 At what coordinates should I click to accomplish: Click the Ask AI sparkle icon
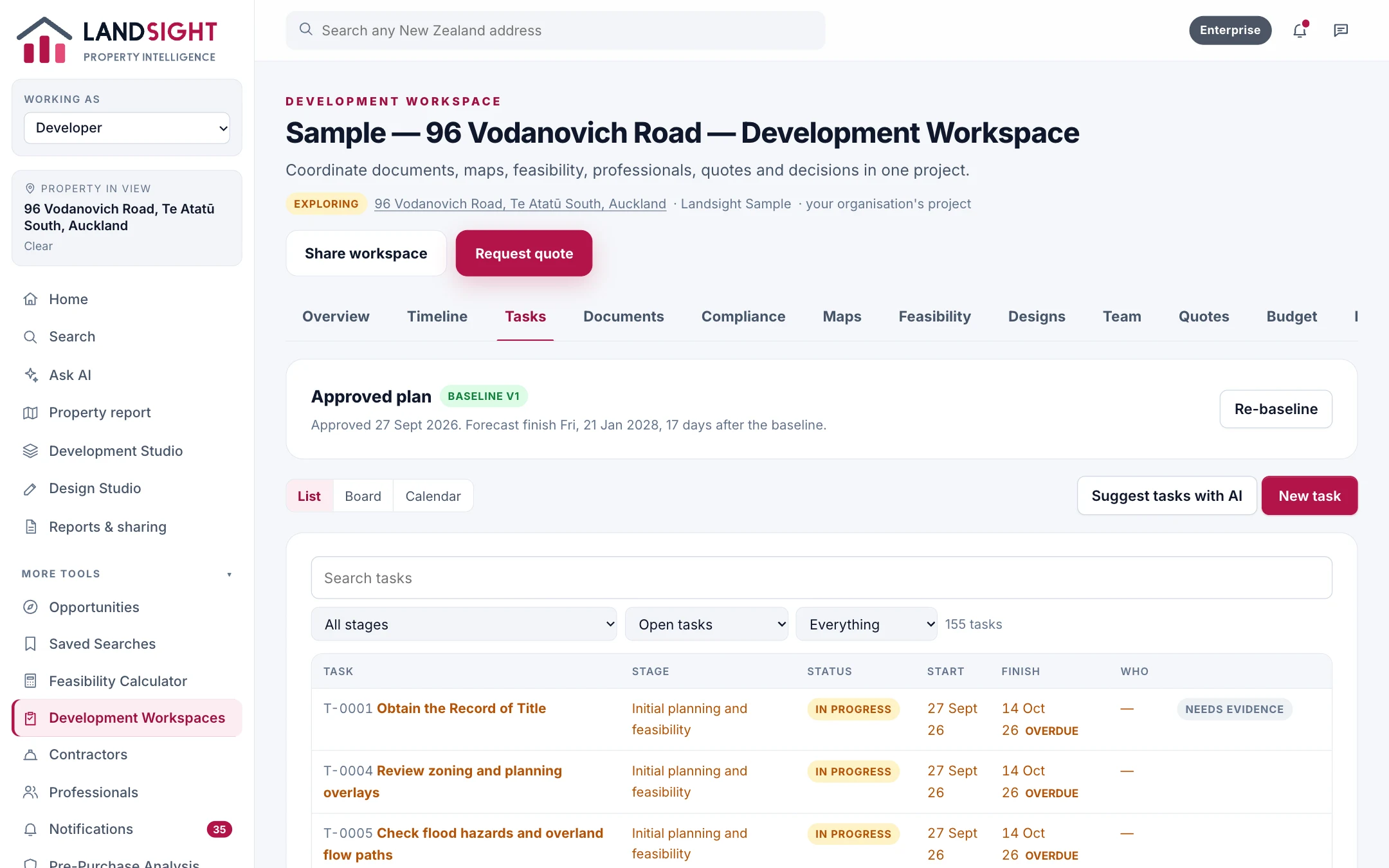[x=30, y=375]
